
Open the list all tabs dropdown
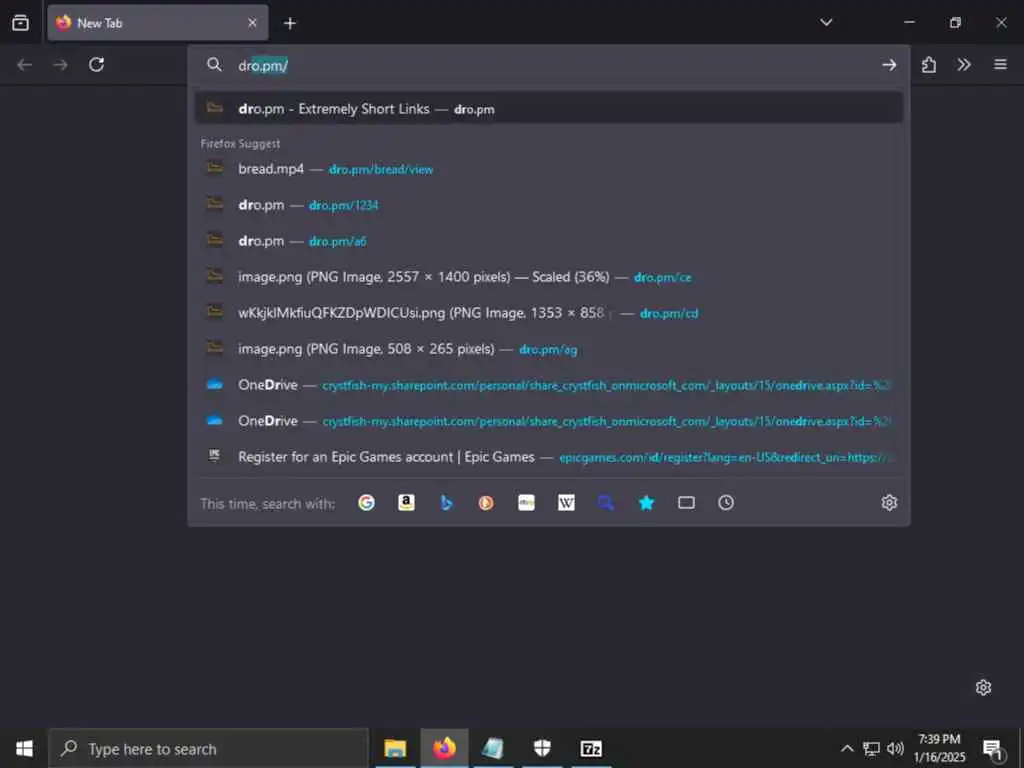(826, 22)
